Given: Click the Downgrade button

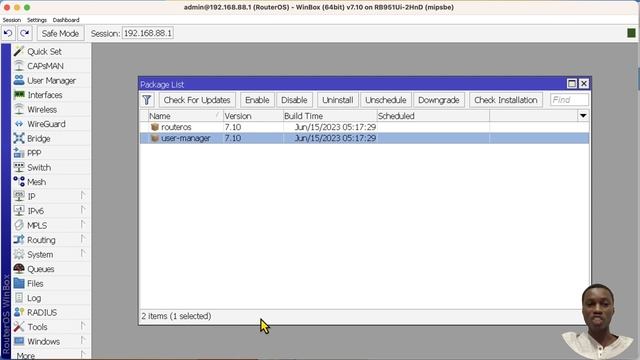Looking at the screenshot, I should tap(438, 100).
